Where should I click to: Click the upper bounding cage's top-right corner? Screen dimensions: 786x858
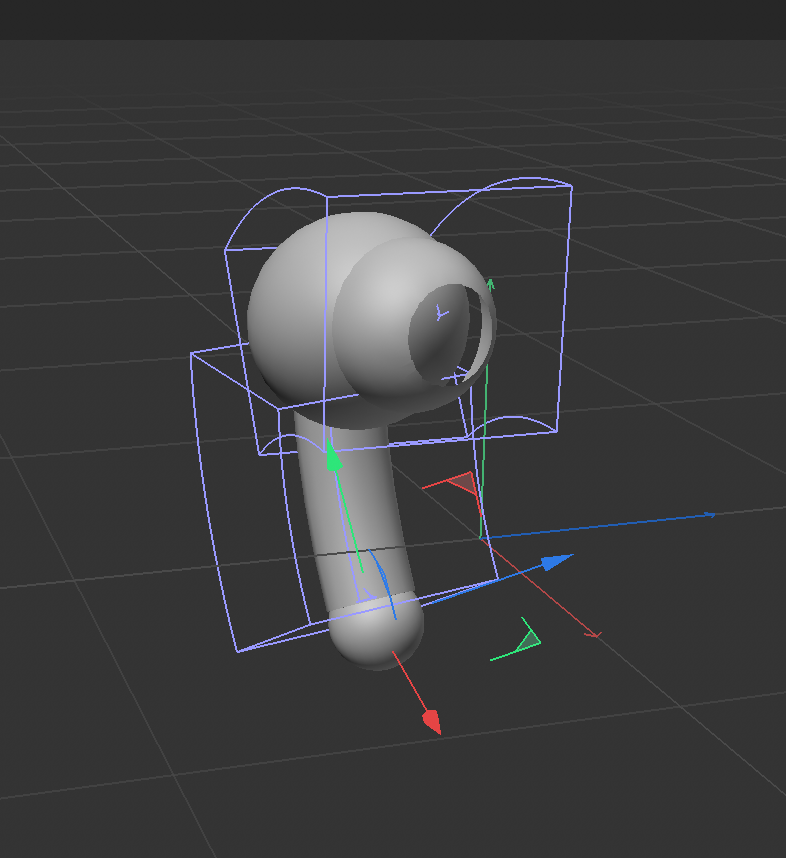(x=571, y=186)
